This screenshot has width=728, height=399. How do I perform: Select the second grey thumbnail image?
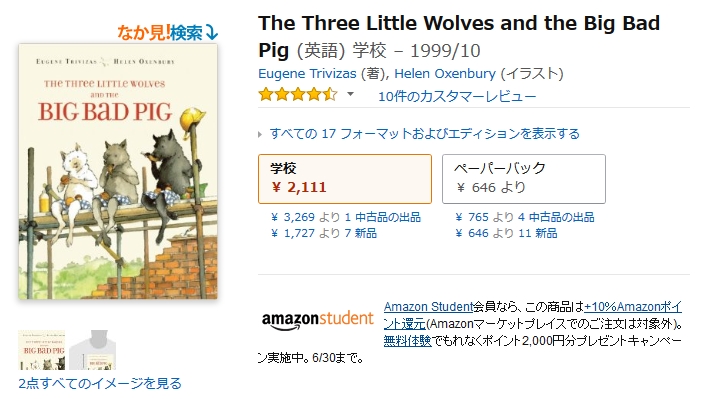(x=92, y=350)
